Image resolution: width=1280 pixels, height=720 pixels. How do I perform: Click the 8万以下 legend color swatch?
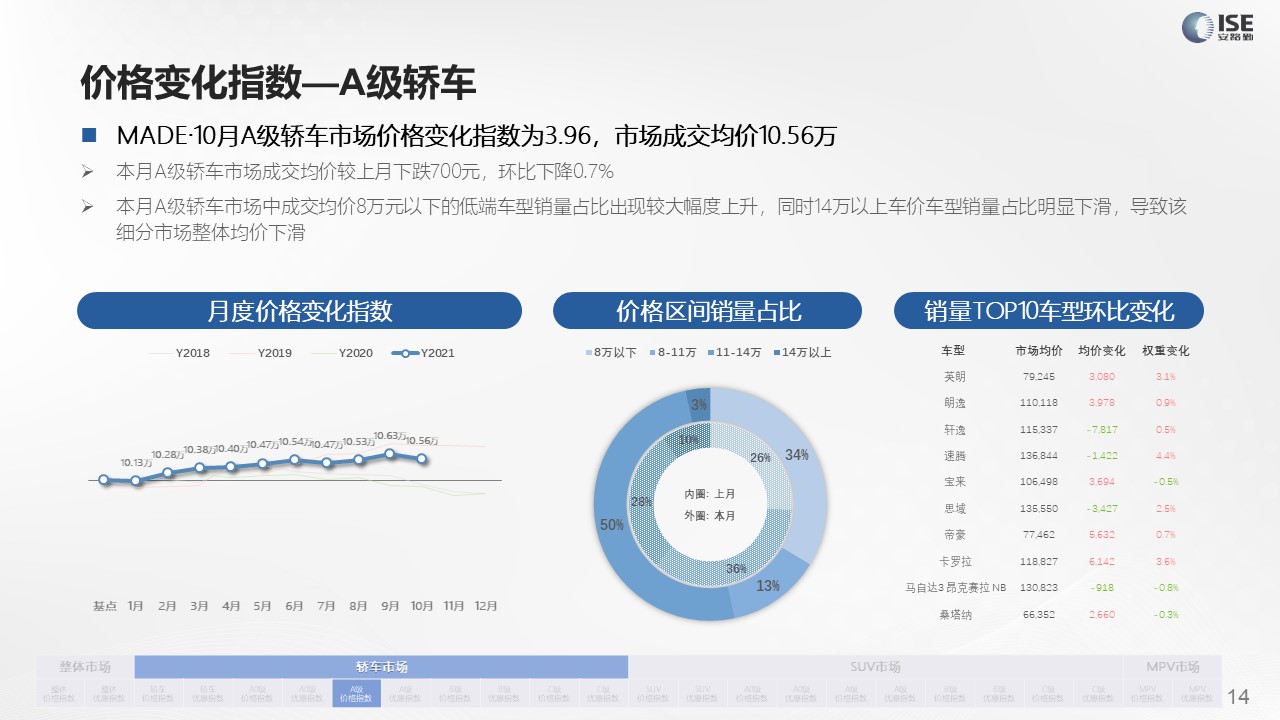pos(587,353)
